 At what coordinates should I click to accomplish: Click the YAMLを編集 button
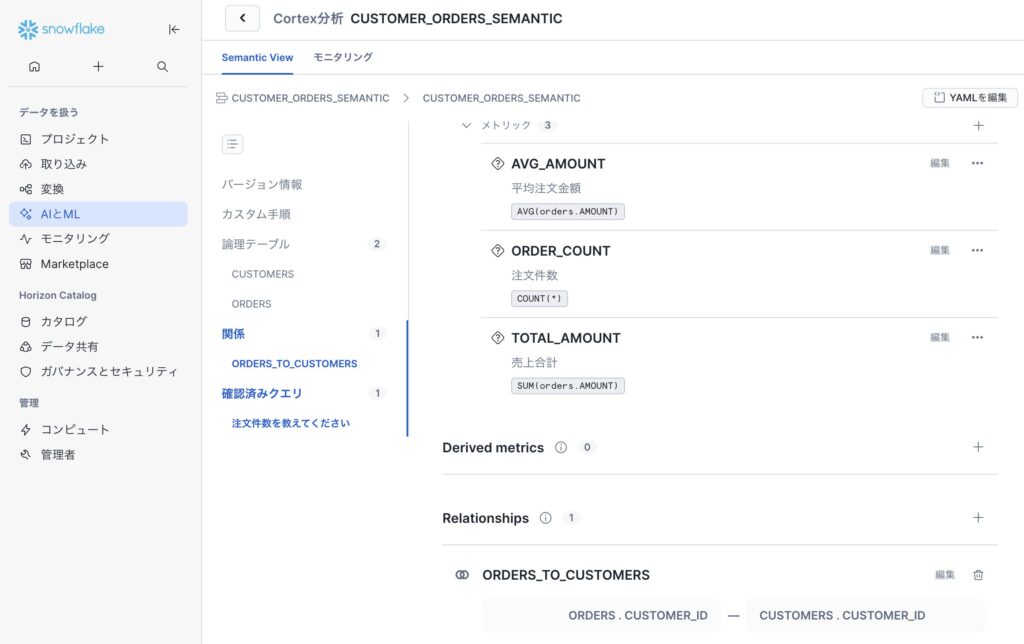(x=970, y=98)
